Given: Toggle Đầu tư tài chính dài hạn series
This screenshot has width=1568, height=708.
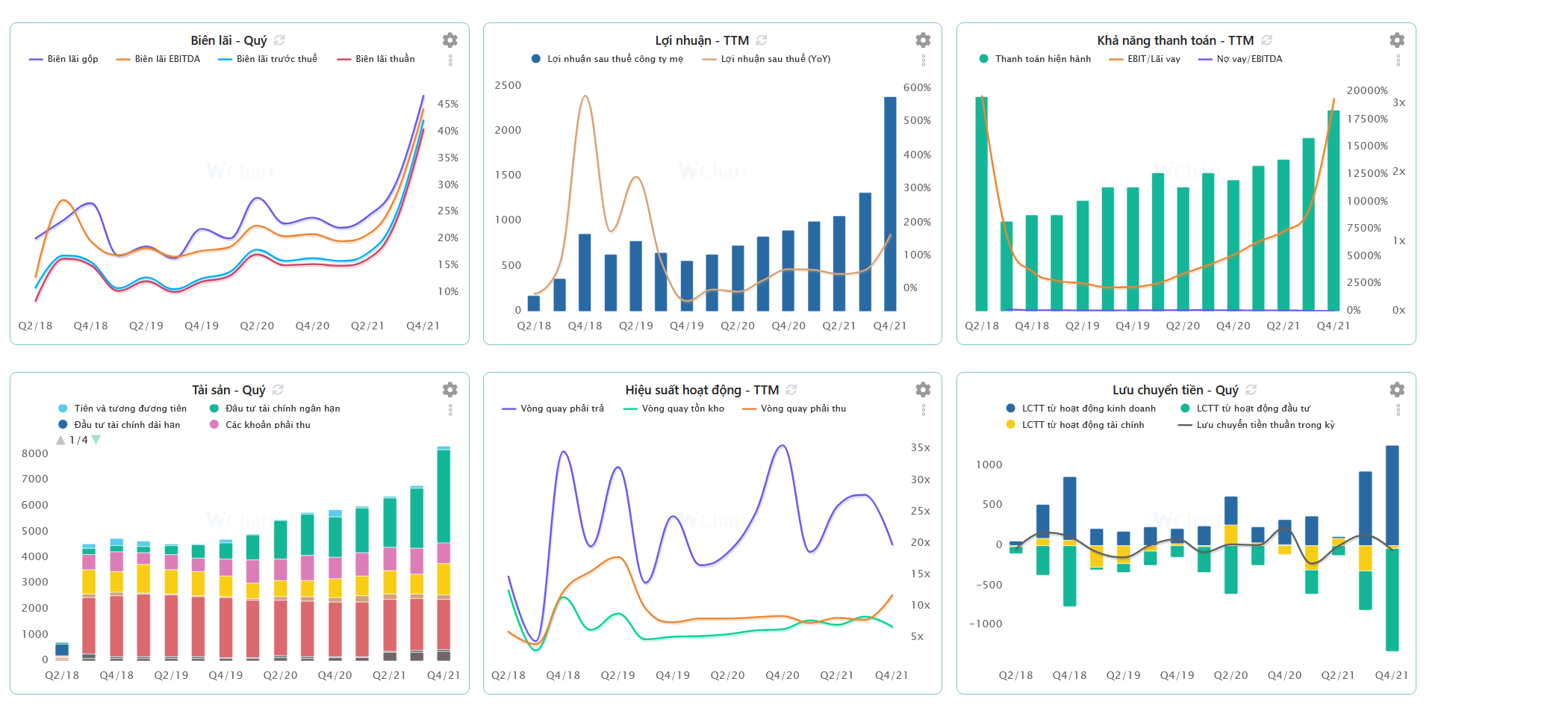Looking at the screenshot, I should 119,425.
